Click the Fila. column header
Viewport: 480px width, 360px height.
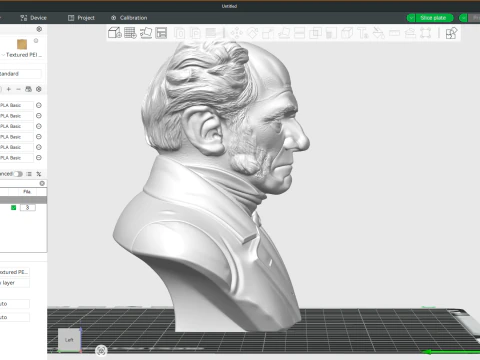coord(27,192)
